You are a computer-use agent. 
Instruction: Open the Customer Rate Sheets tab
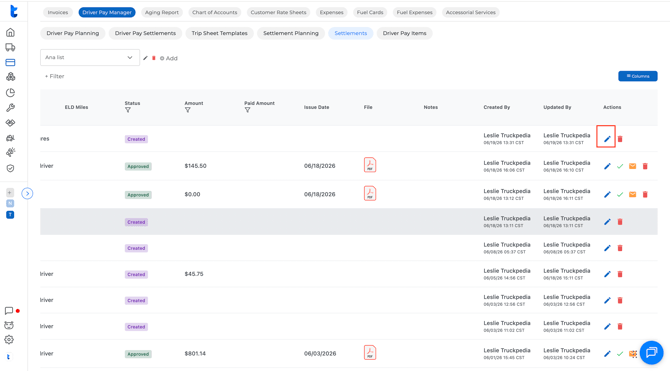click(278, 12)
